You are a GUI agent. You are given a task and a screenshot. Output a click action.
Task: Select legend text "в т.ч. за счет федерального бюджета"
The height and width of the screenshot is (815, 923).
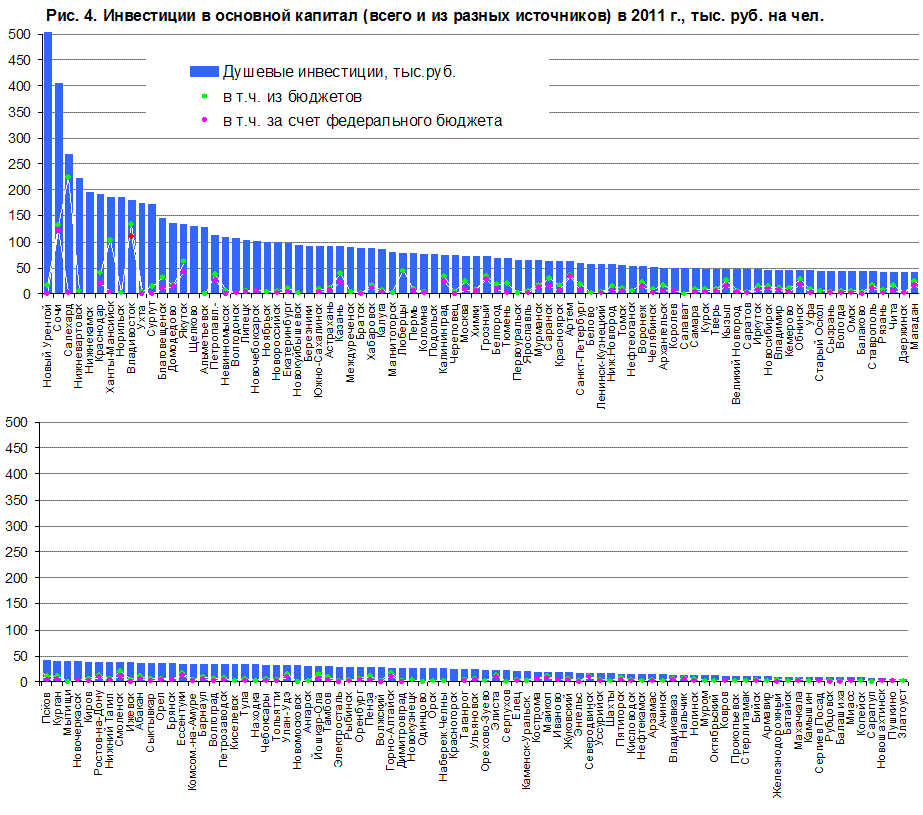point(362,120)
